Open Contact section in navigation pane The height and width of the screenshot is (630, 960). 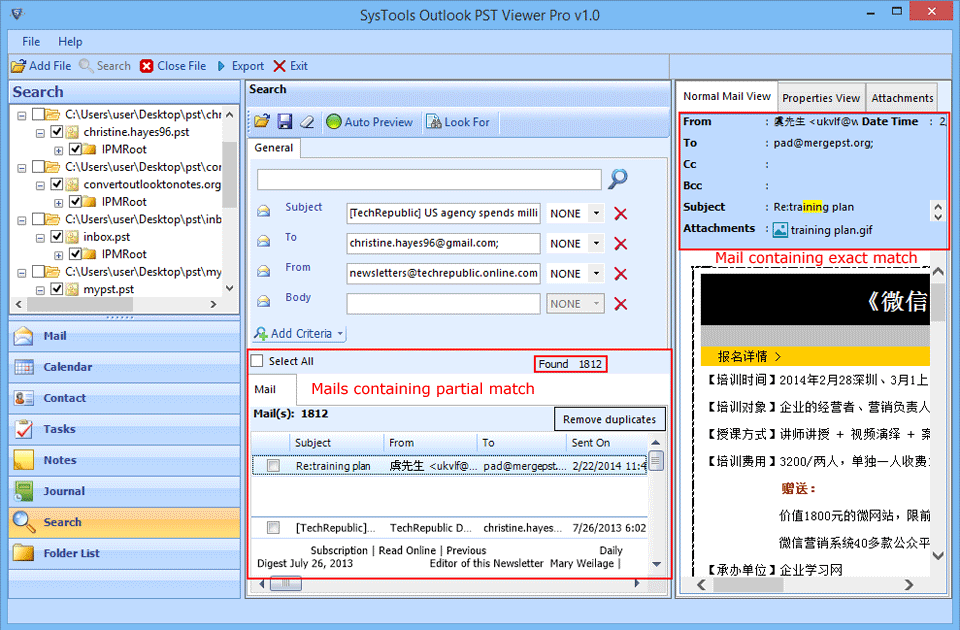(x=125, y=398)
